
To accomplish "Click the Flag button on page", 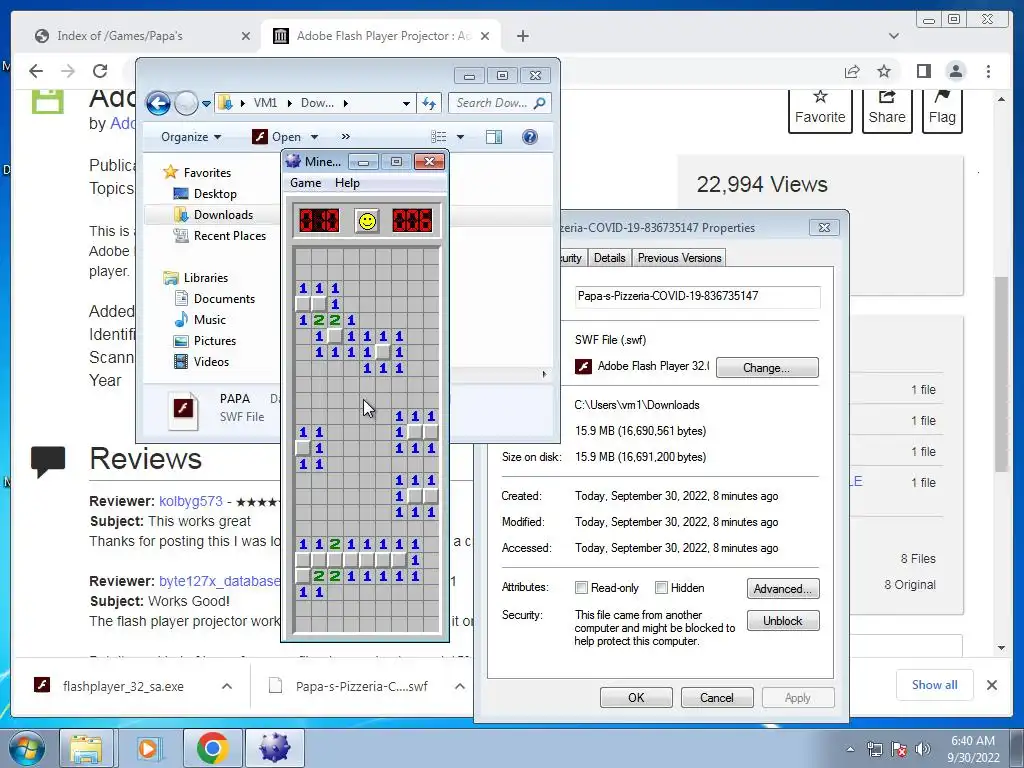I will coord(942,110).
